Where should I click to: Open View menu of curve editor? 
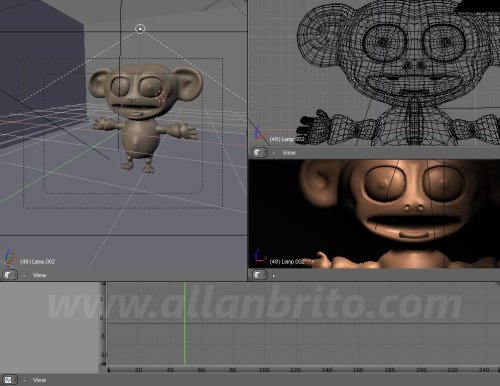click(39, 380)
